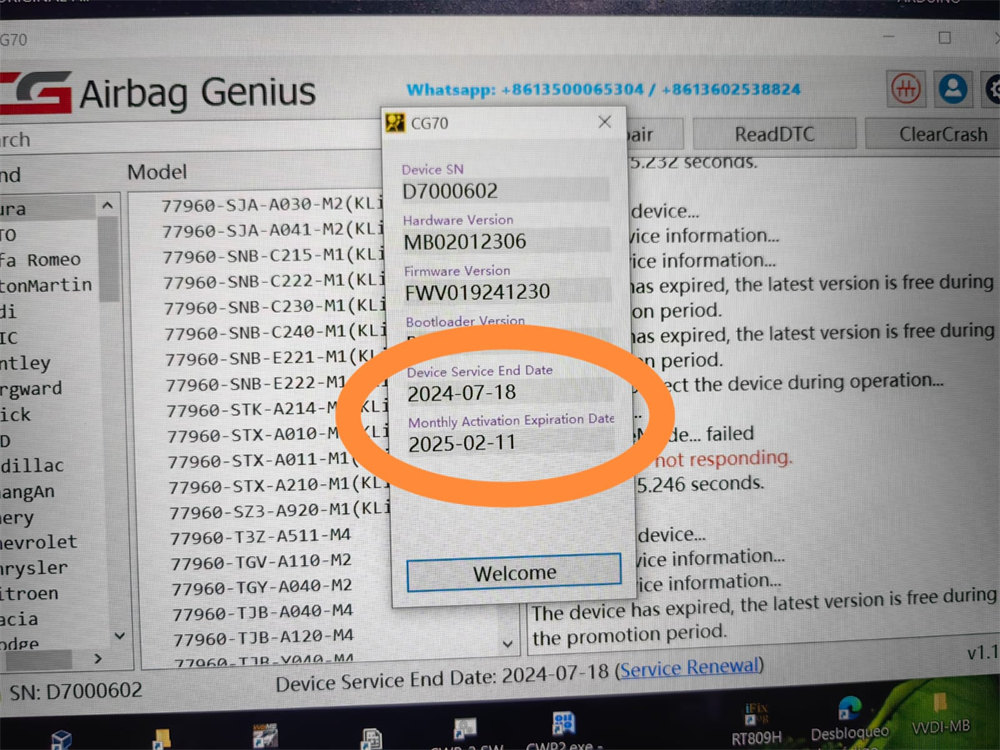The image size is (1000, 750).
Task: Open the Service Renewal link
Action: [690, 668]
